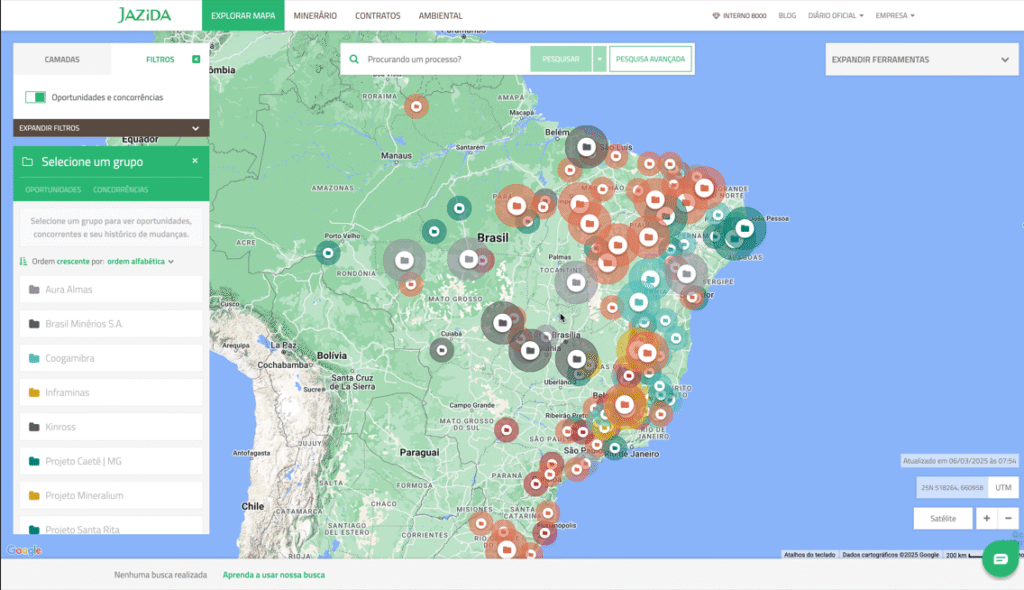1024x590 pixels.
Task: Click the coordinate readout 25N 518264, 660958
Action: point(952,487)
